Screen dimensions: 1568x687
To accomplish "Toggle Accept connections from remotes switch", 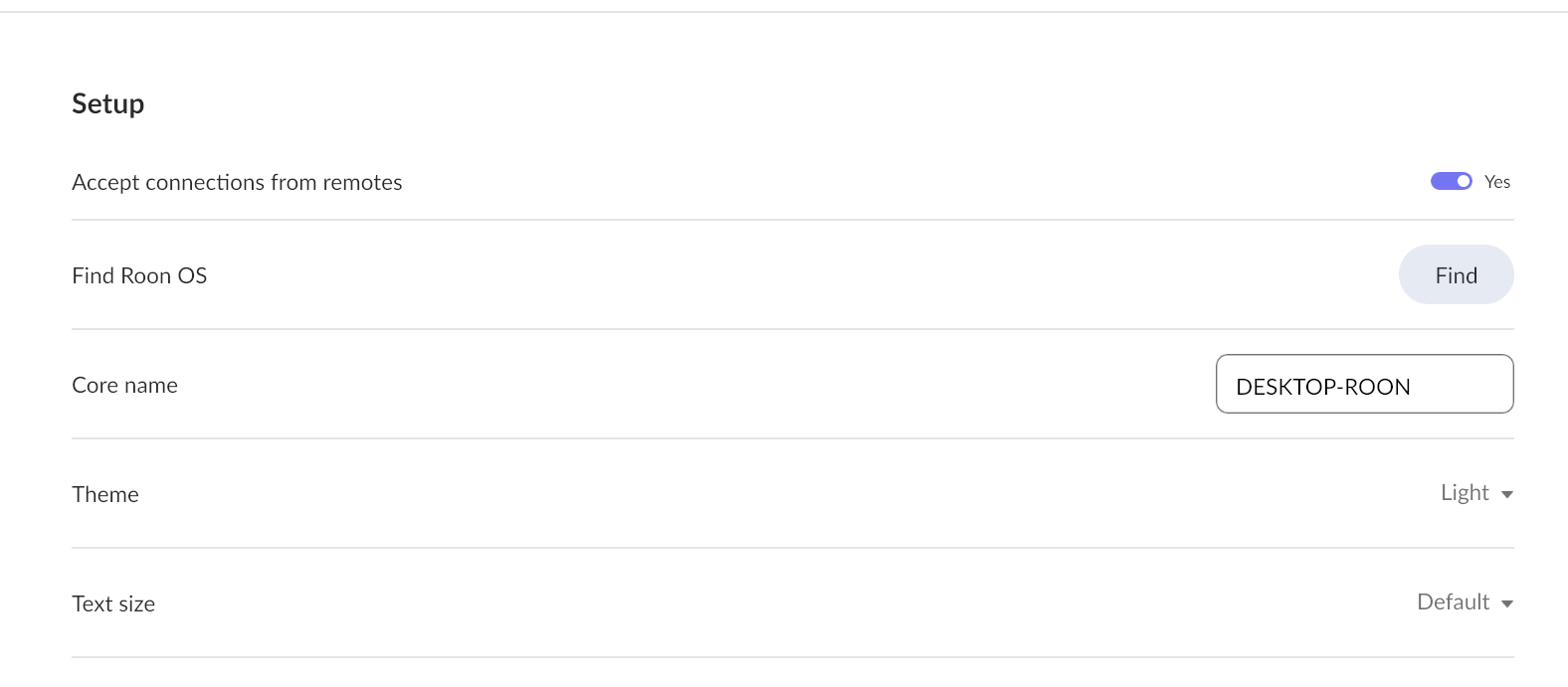I will click(x=1451, y=181).
